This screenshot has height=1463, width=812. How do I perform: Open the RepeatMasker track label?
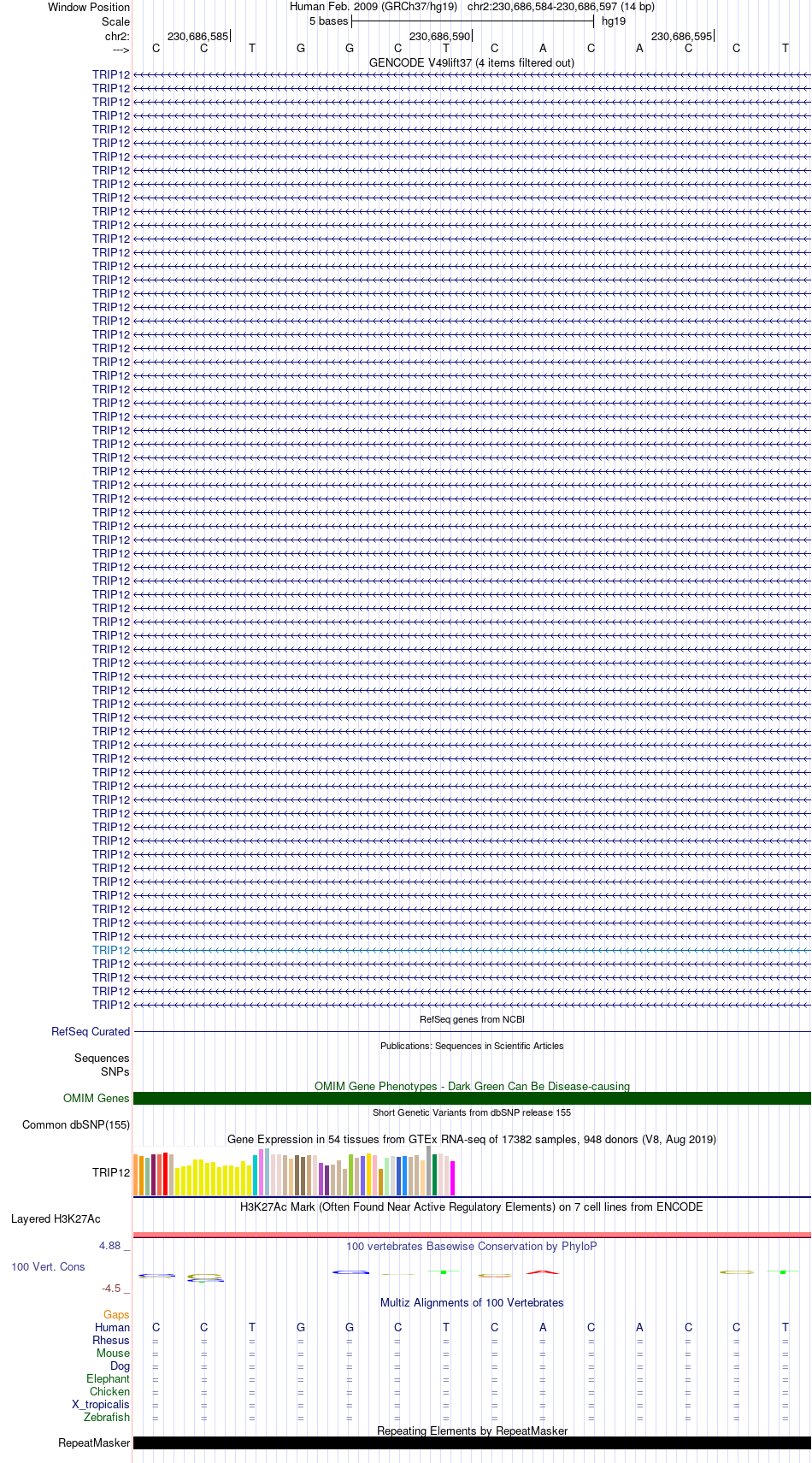click(x=94, y=1442)
